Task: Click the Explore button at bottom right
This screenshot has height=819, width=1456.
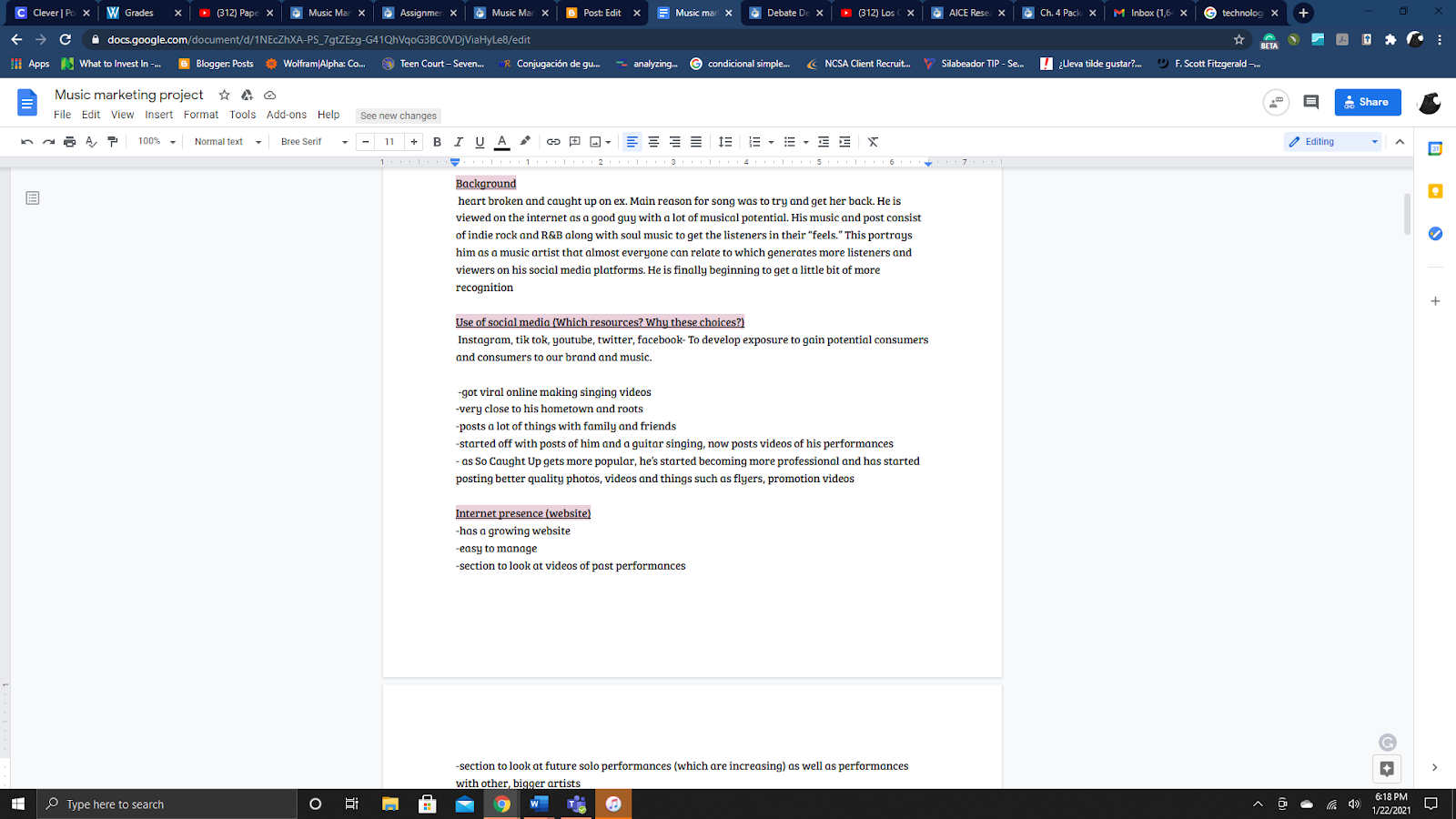Action: point(1387,768)
